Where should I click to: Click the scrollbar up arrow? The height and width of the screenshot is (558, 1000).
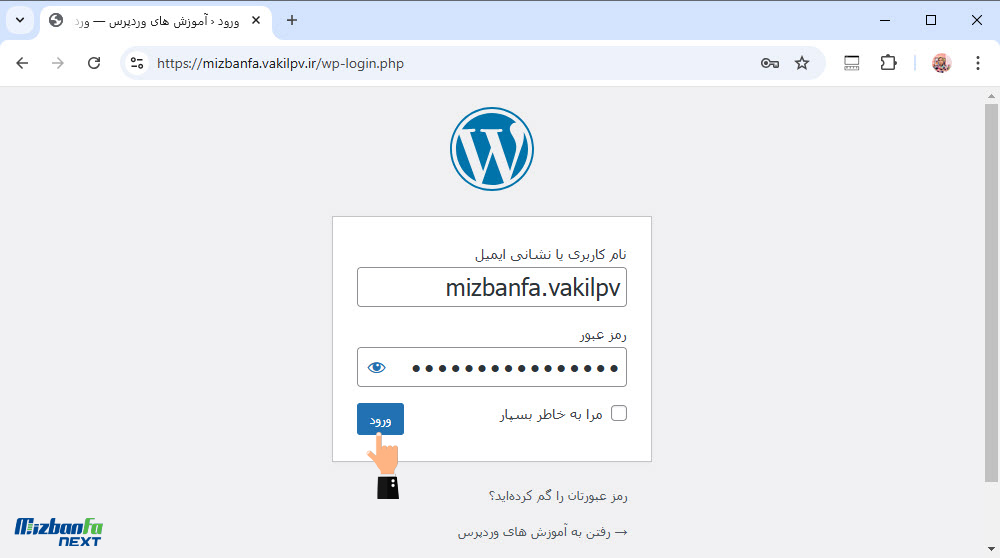[991, 96]
